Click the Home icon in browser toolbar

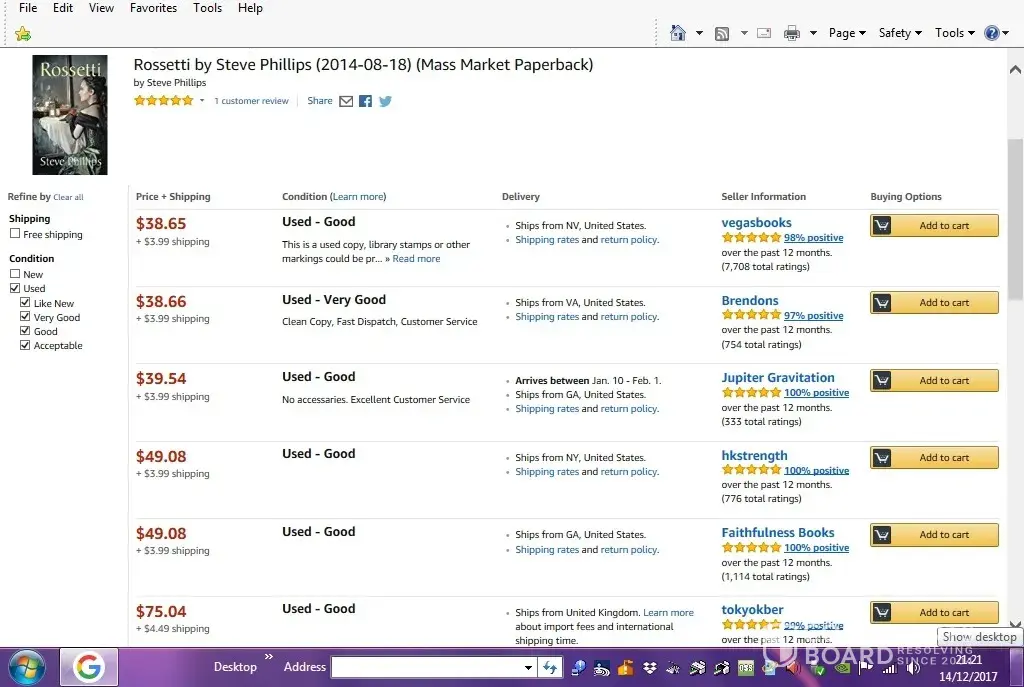click(x=678, y=33)
